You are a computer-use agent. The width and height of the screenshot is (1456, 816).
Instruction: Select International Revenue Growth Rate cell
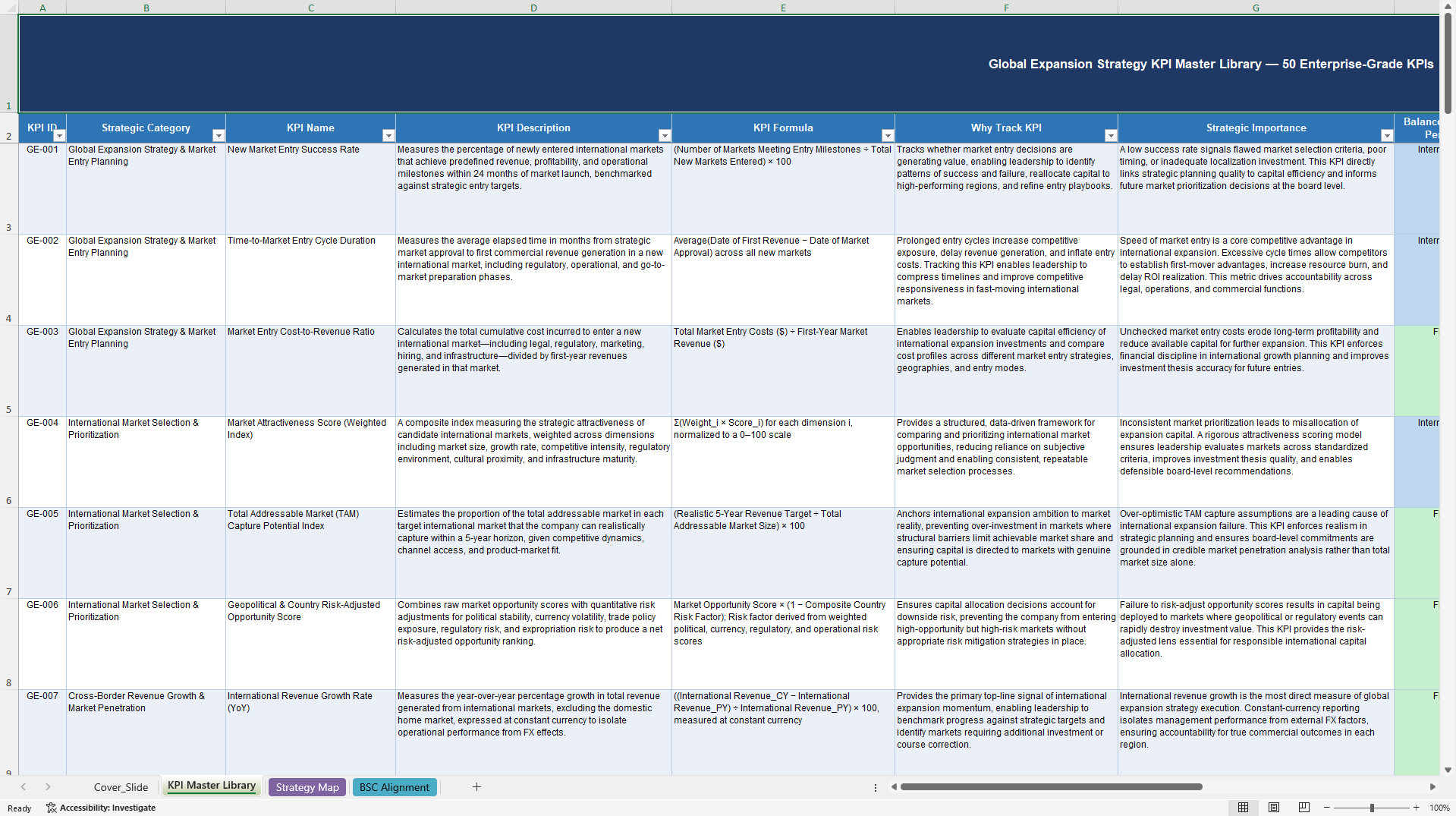tap(310, 732)
